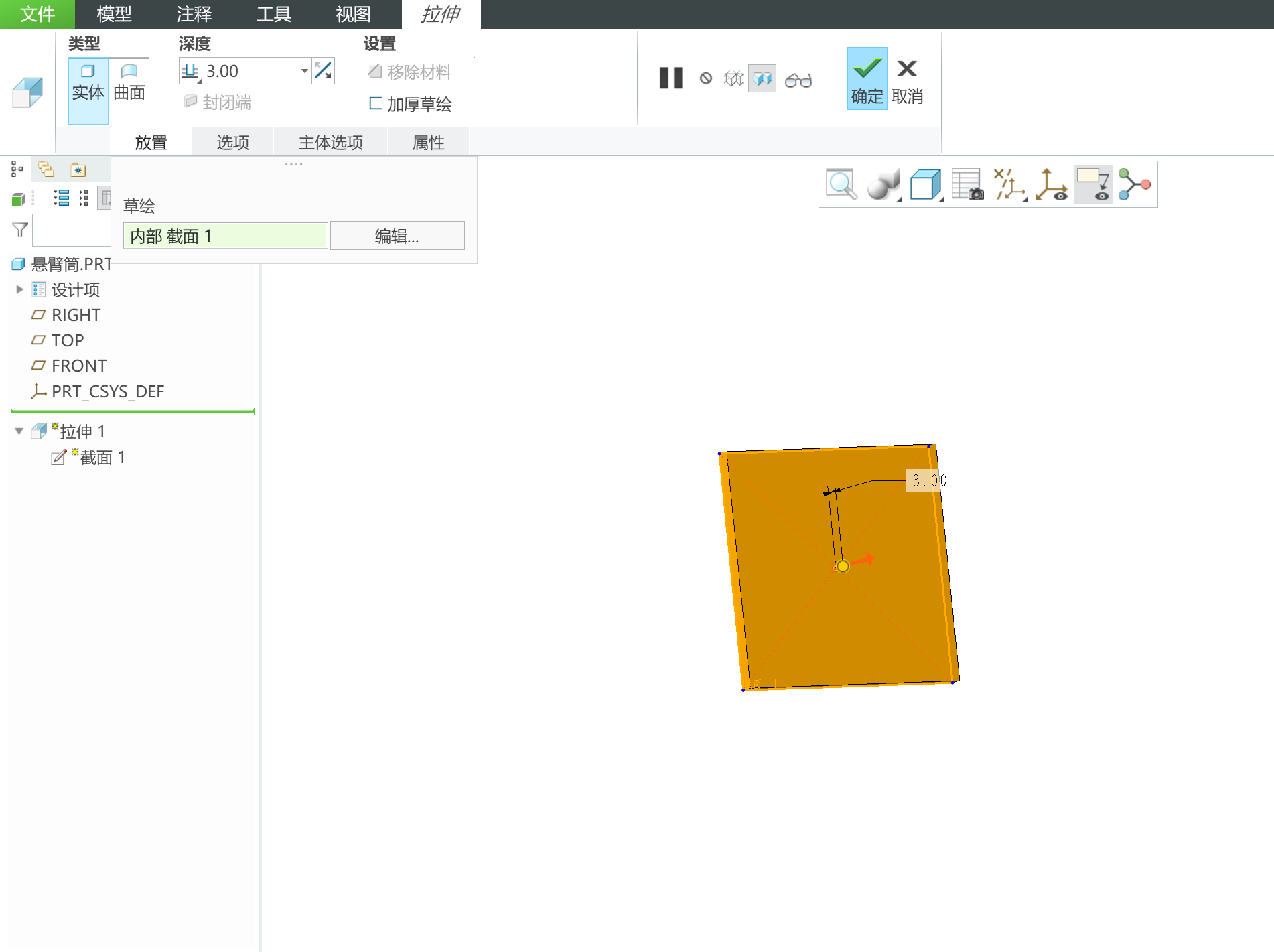Viewport: 1274px width, 952px height.
Task: Click the depth value field showing 3.00
Action: click(x=251, y=71)
